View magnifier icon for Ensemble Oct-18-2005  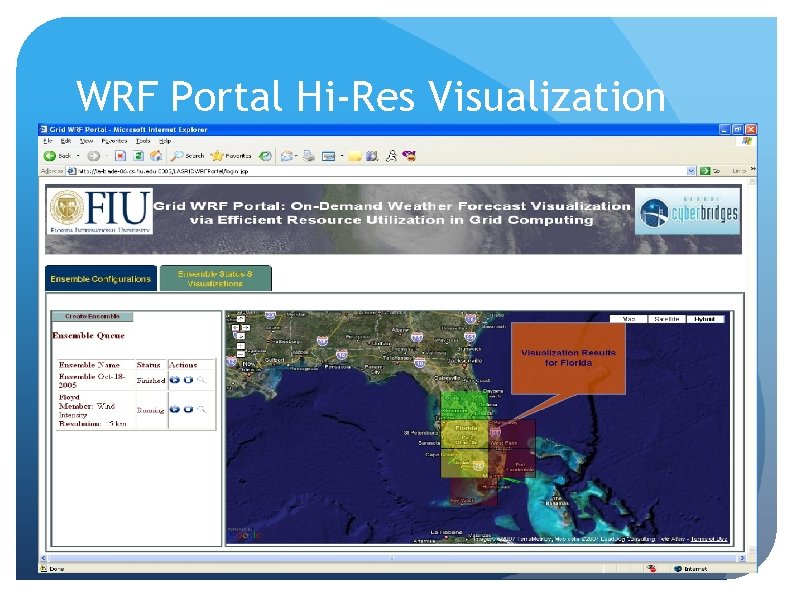pos(201,380)
